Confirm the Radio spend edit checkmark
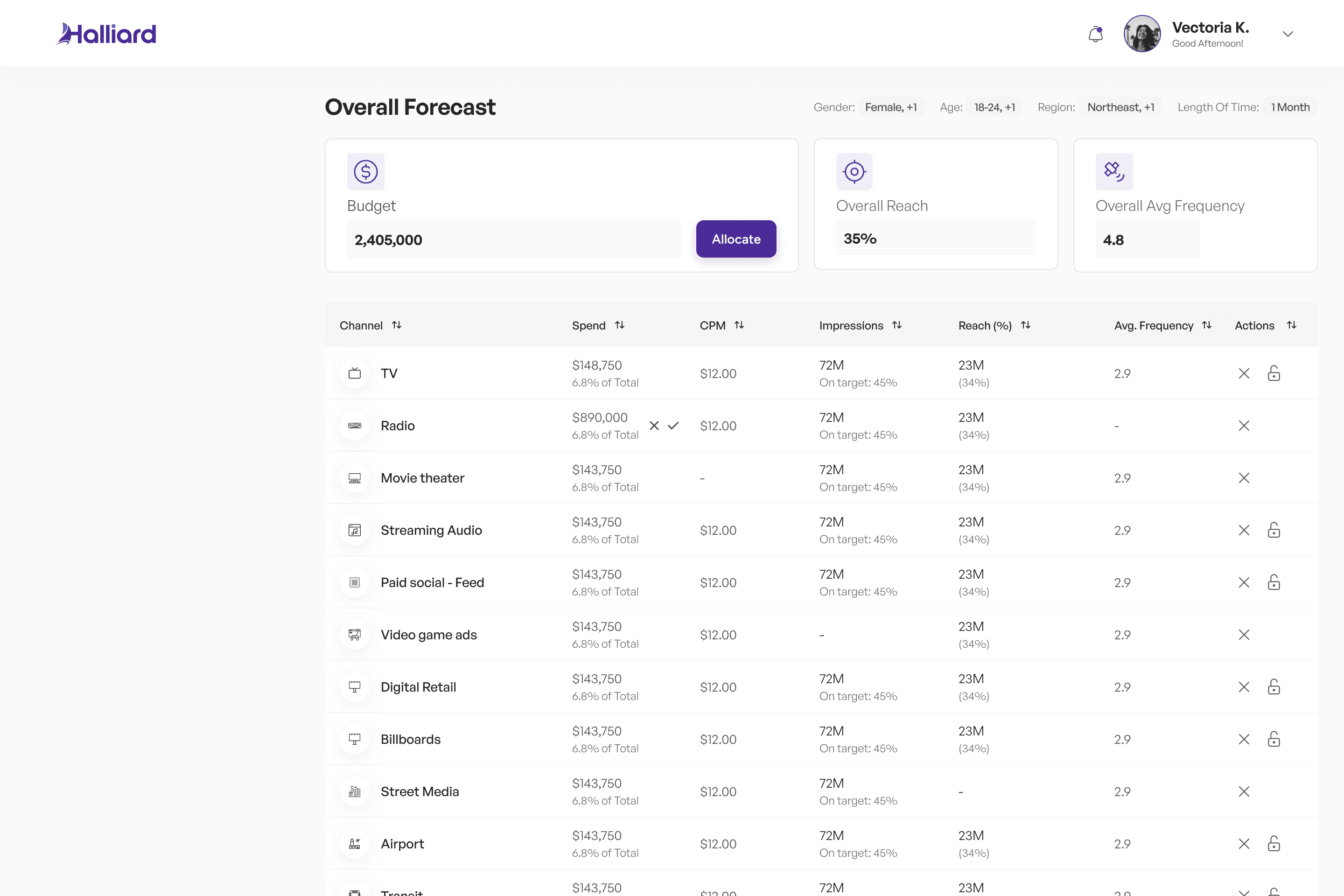 673,426
